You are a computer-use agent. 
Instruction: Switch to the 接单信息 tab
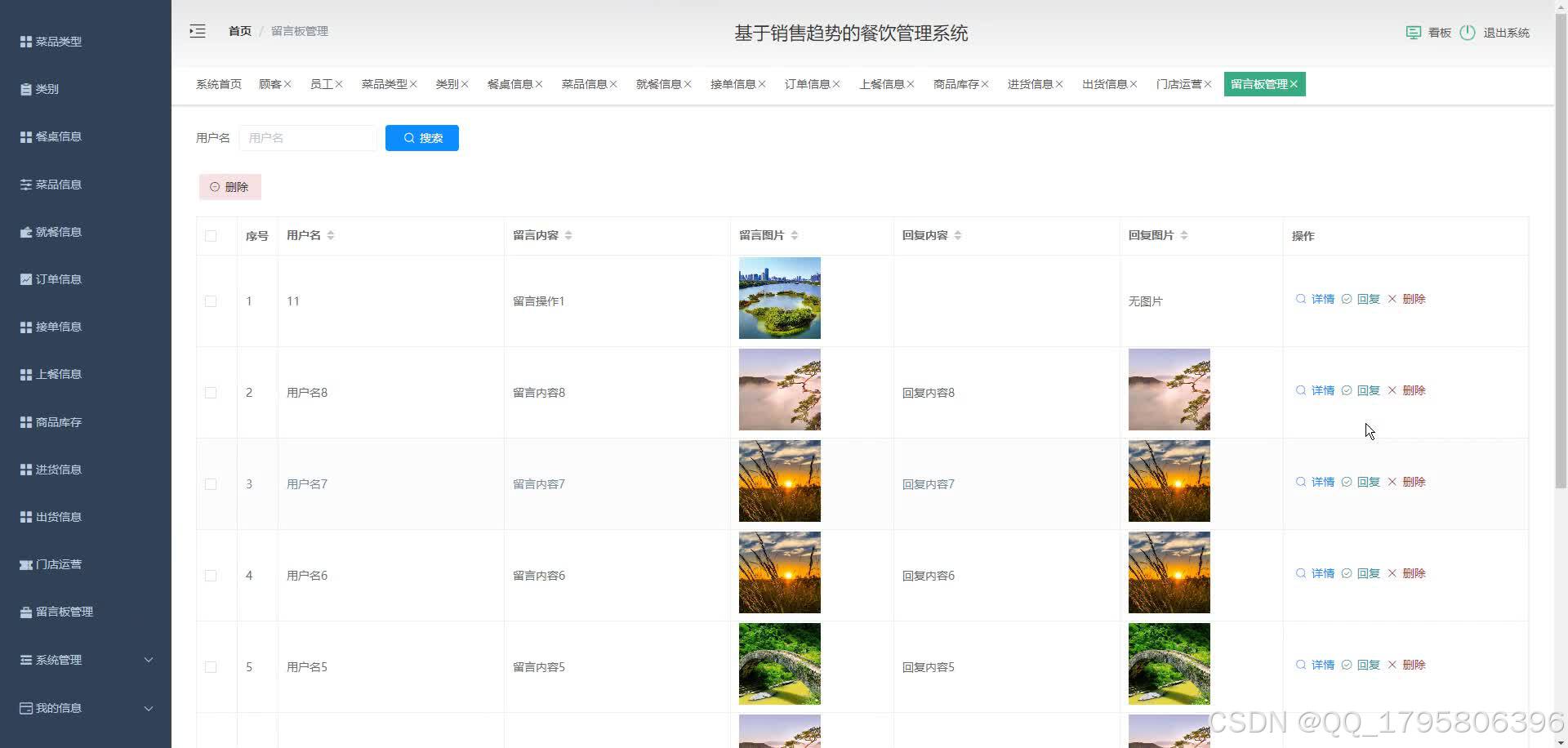click(x=733, y=84)
